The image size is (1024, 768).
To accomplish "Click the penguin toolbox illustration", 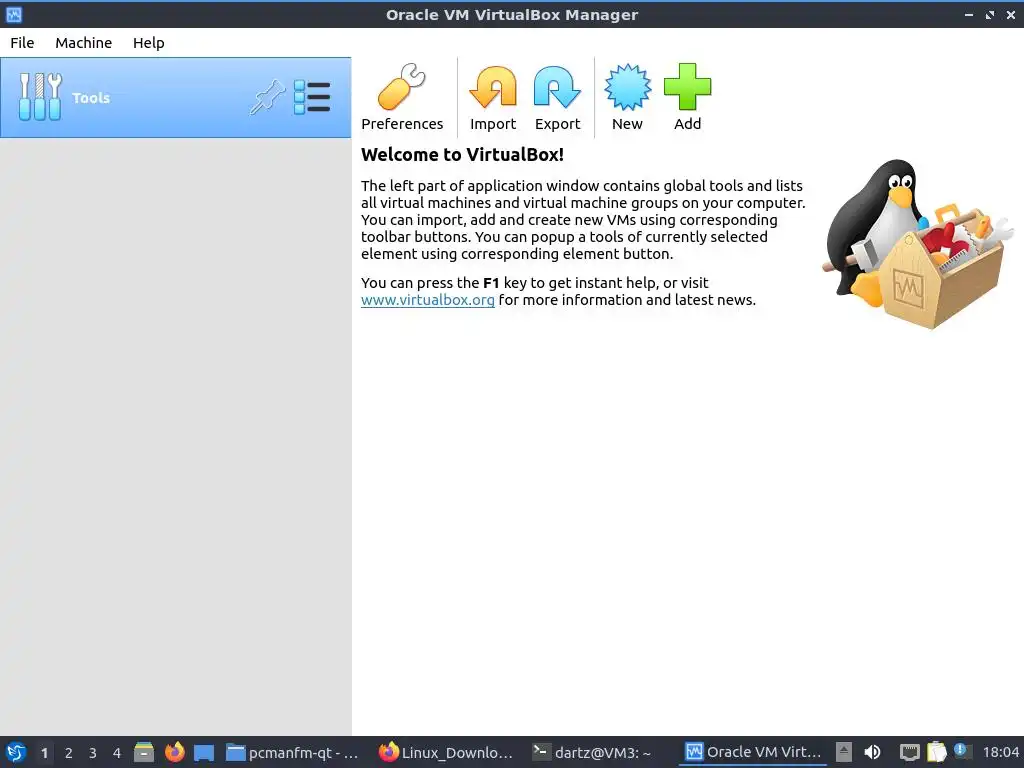I will (918, 244).
